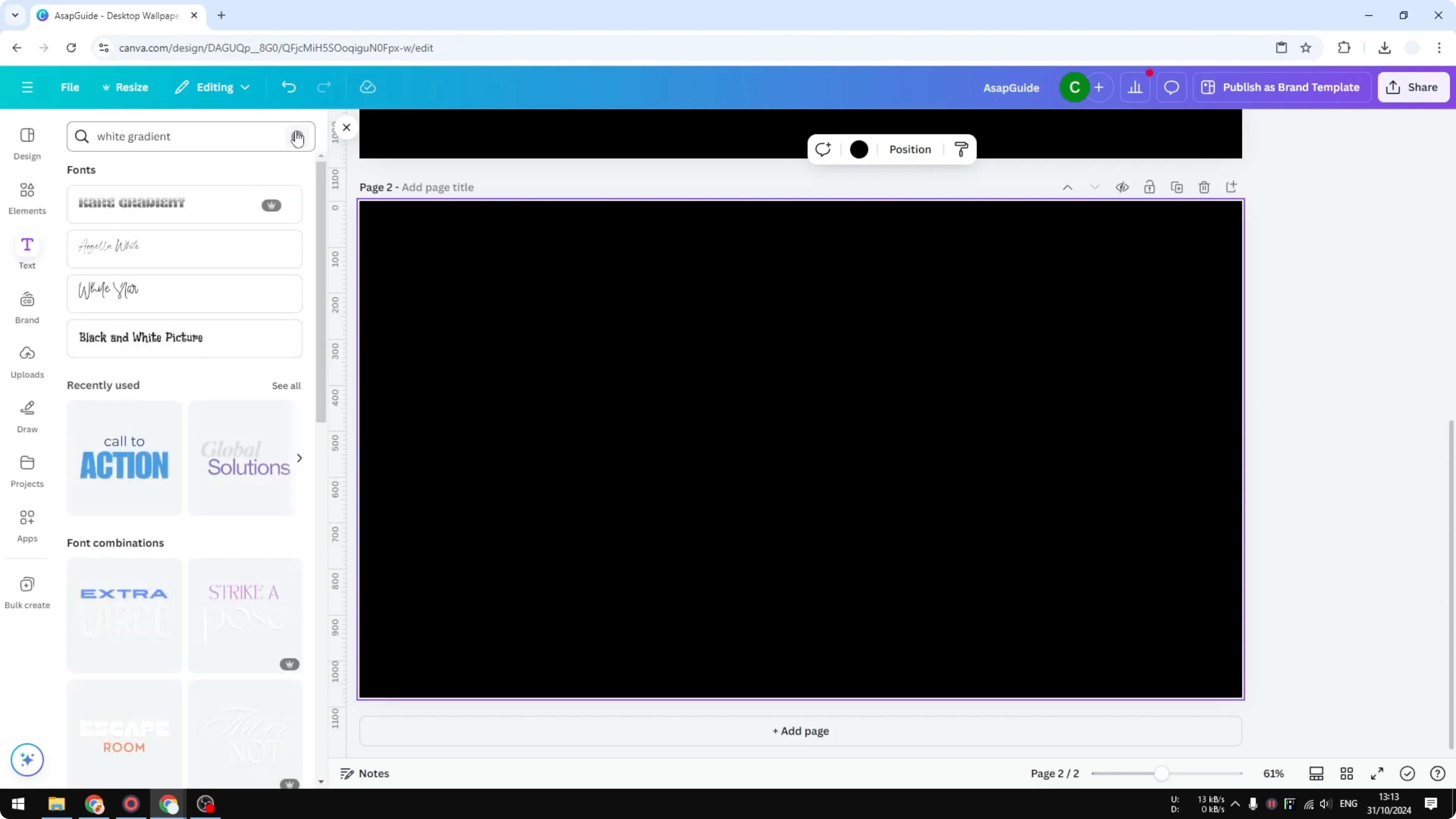The height and width of the screenshot is (819, 1456).
Task: Duplicate Page 2 using the copy icon
Action: point(1177,187)
